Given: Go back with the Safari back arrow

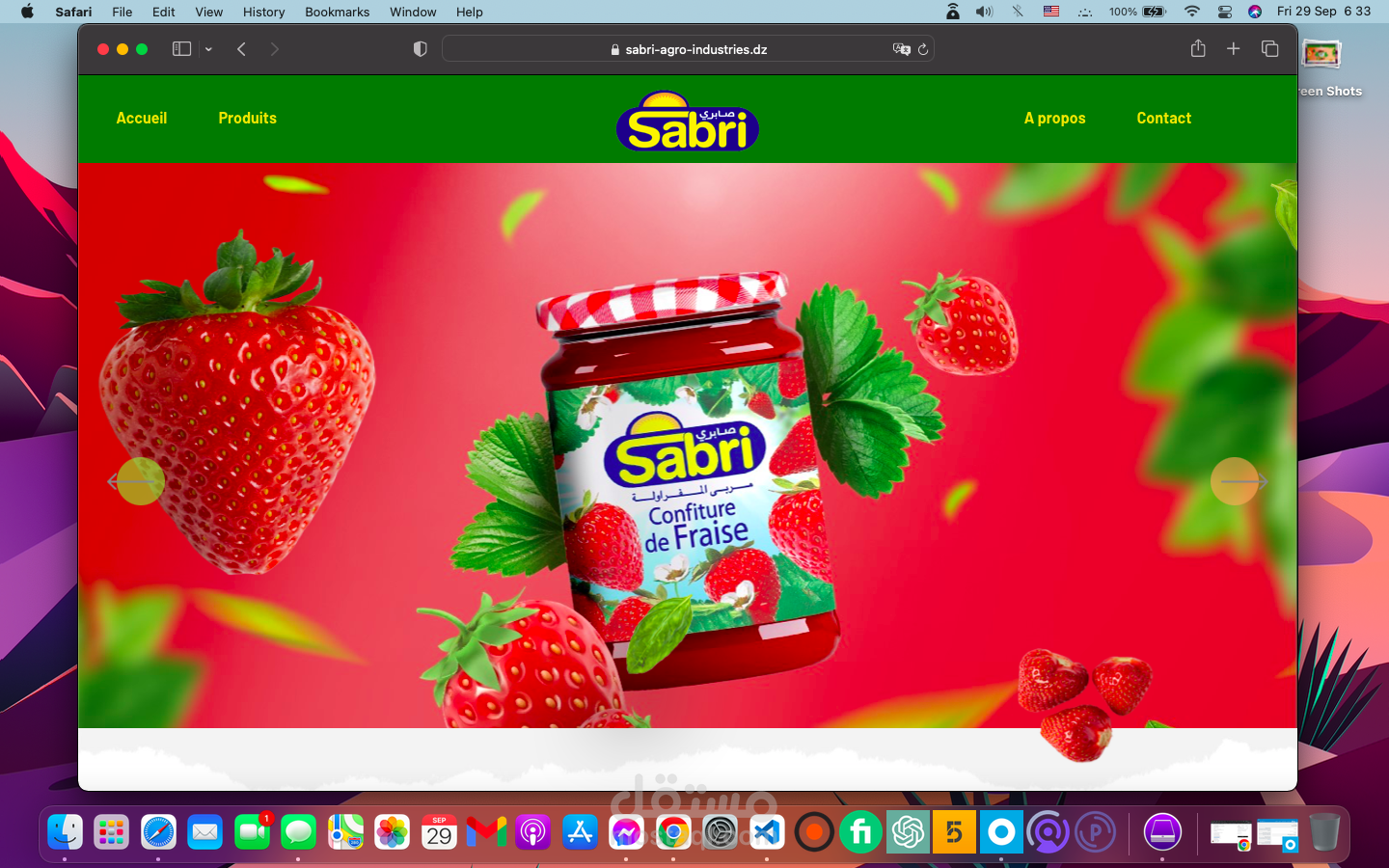Looking at the screenshot, I should click(x=242, y=49).
